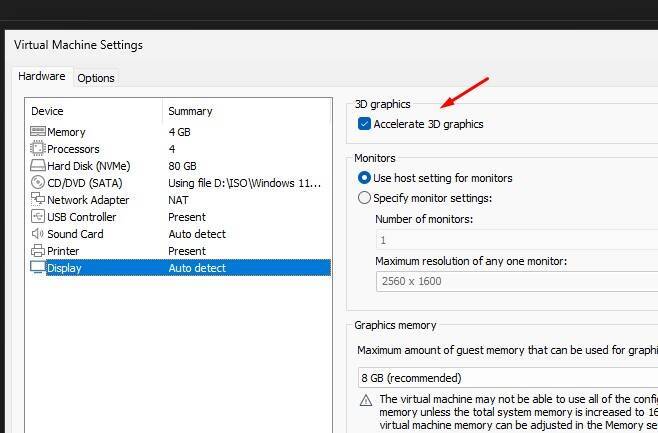Click the Sound Card speaker icon
The width and height of the screenshot is (658, 433).
pos(38,233)
